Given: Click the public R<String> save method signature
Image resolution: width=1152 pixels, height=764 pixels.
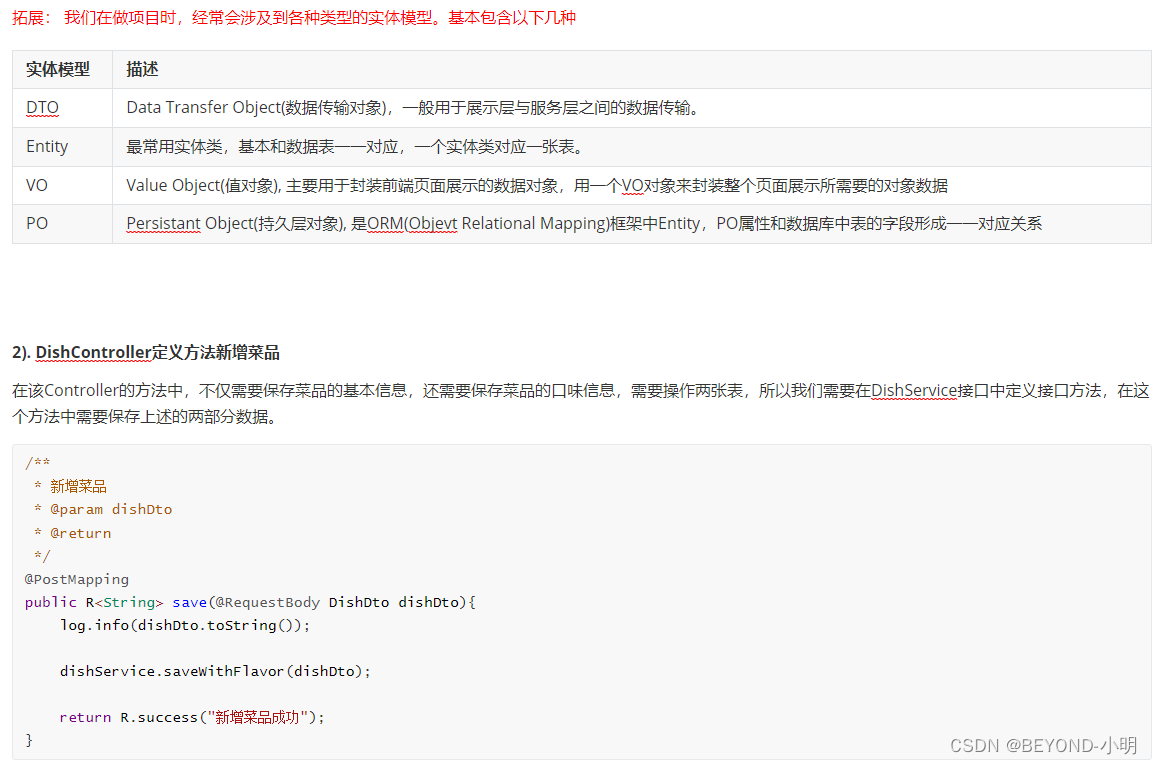Looking at the screenshot, I should point(250,602).
